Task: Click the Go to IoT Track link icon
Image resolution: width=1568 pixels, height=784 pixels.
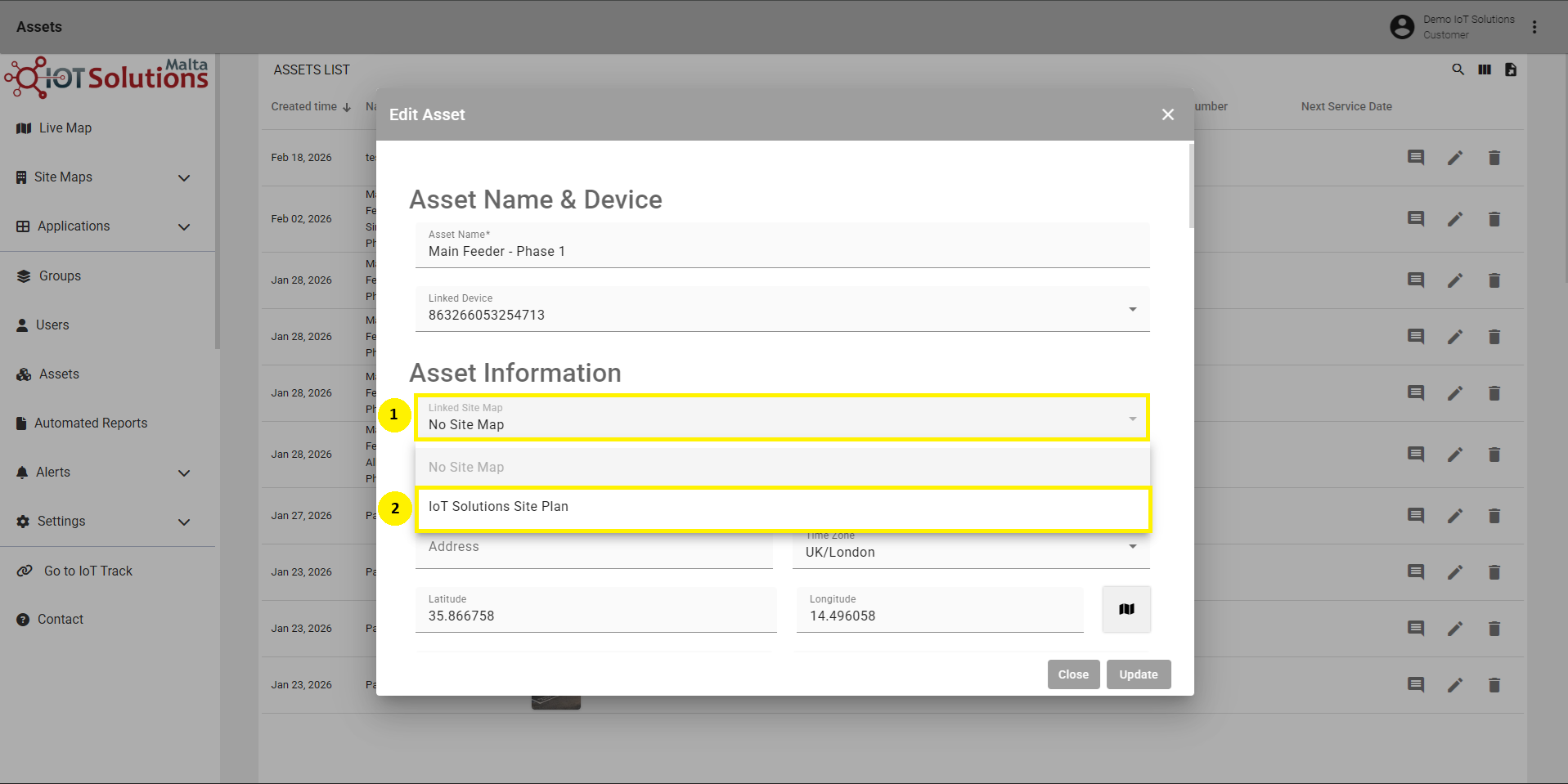Action: (x=25, y=571)
